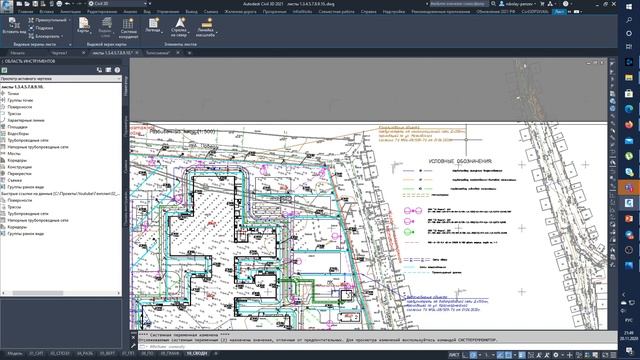Viewport: 640px width, 360px height.
Task: Close the command line with X
Action: (x=133, y=338)
